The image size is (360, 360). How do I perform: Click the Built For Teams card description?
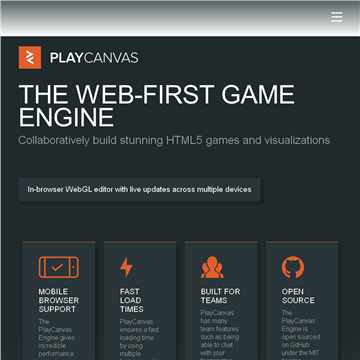[220, 334]
